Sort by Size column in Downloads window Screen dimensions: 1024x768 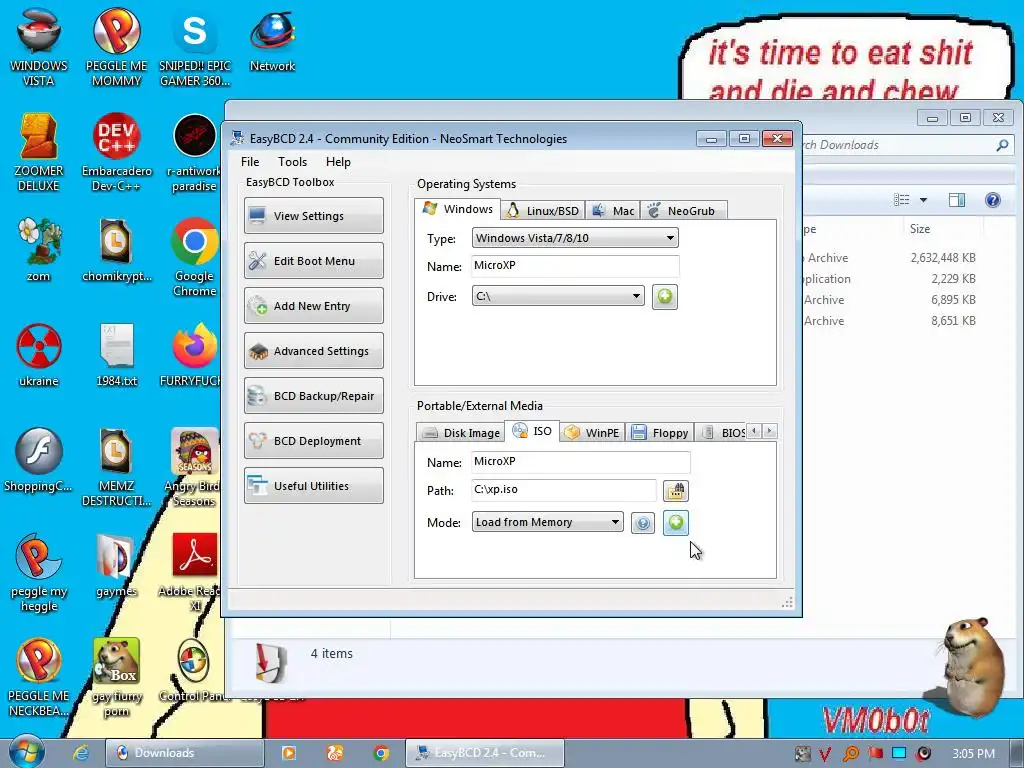pyautogui.click(x=920, y=229)
